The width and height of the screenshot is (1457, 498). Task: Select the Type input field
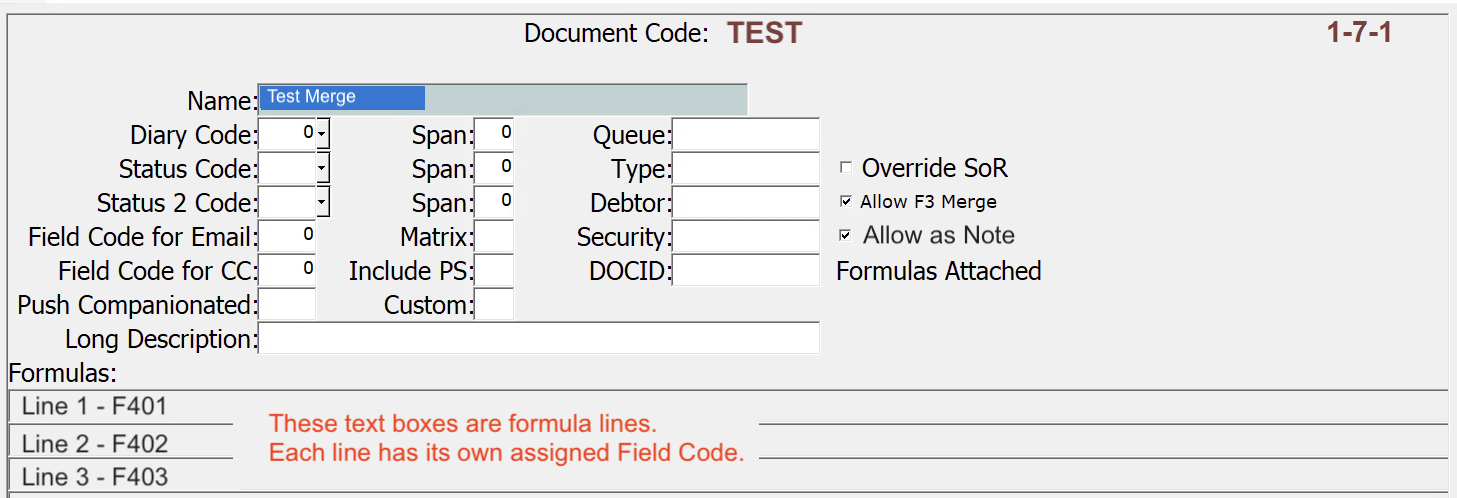[745, 169]
